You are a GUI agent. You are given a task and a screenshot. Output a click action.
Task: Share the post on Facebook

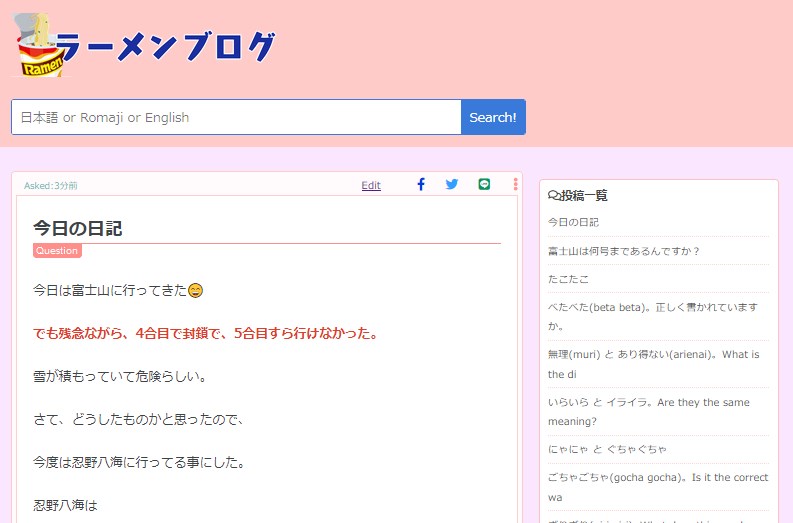421,184
